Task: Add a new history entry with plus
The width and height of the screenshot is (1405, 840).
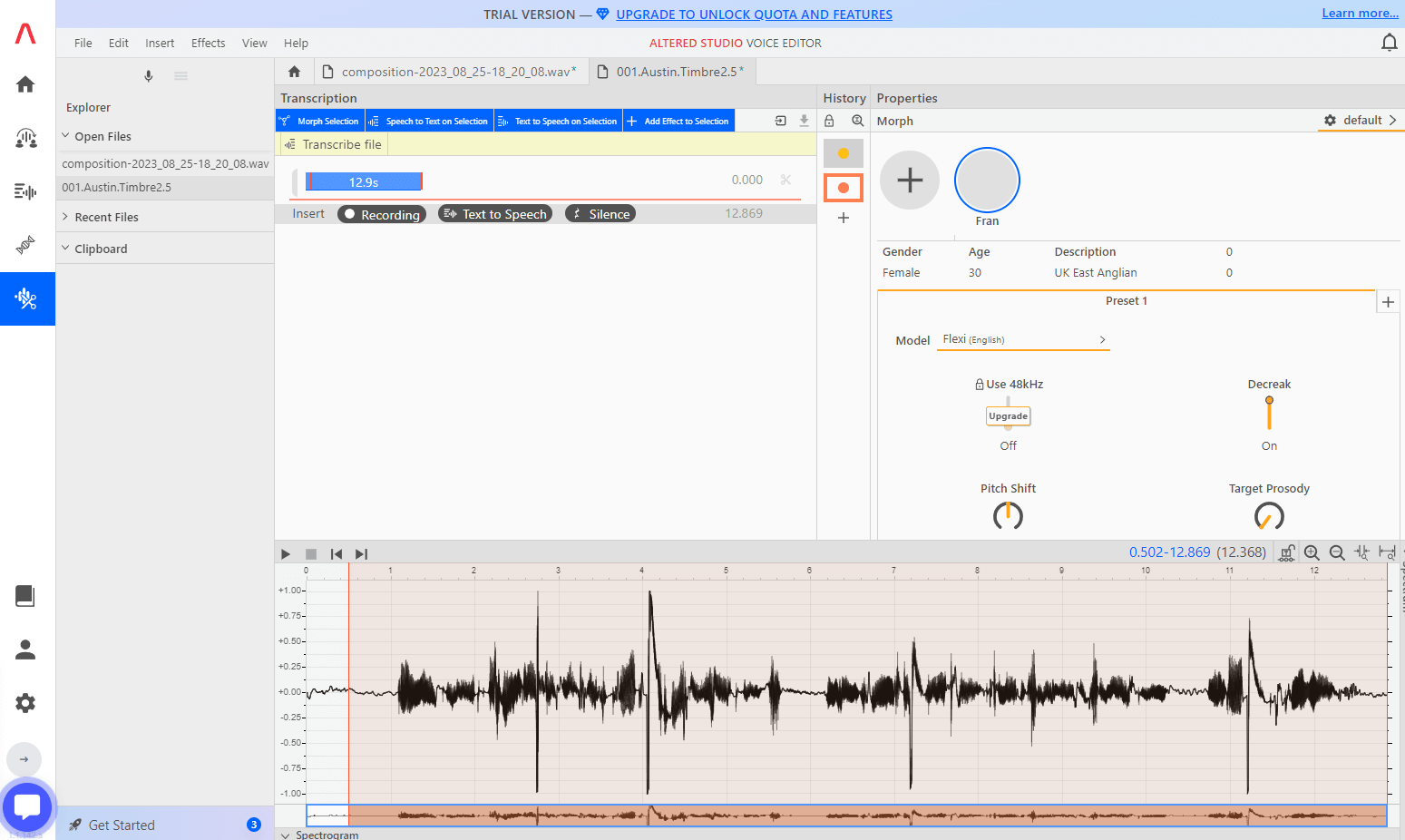Action: point(844,218)
